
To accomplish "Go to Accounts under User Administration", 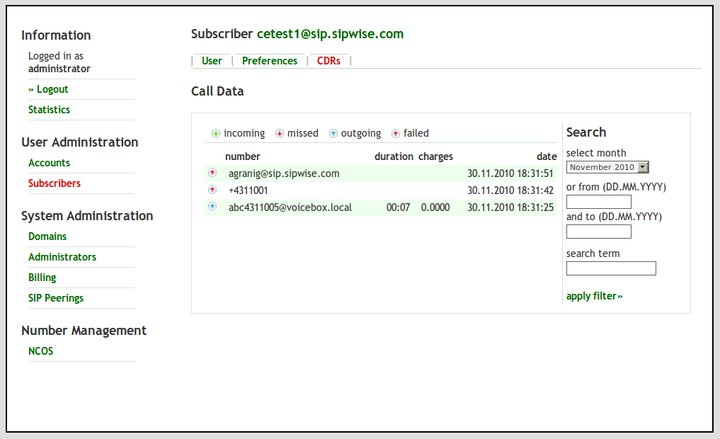I will pos(49,163).
